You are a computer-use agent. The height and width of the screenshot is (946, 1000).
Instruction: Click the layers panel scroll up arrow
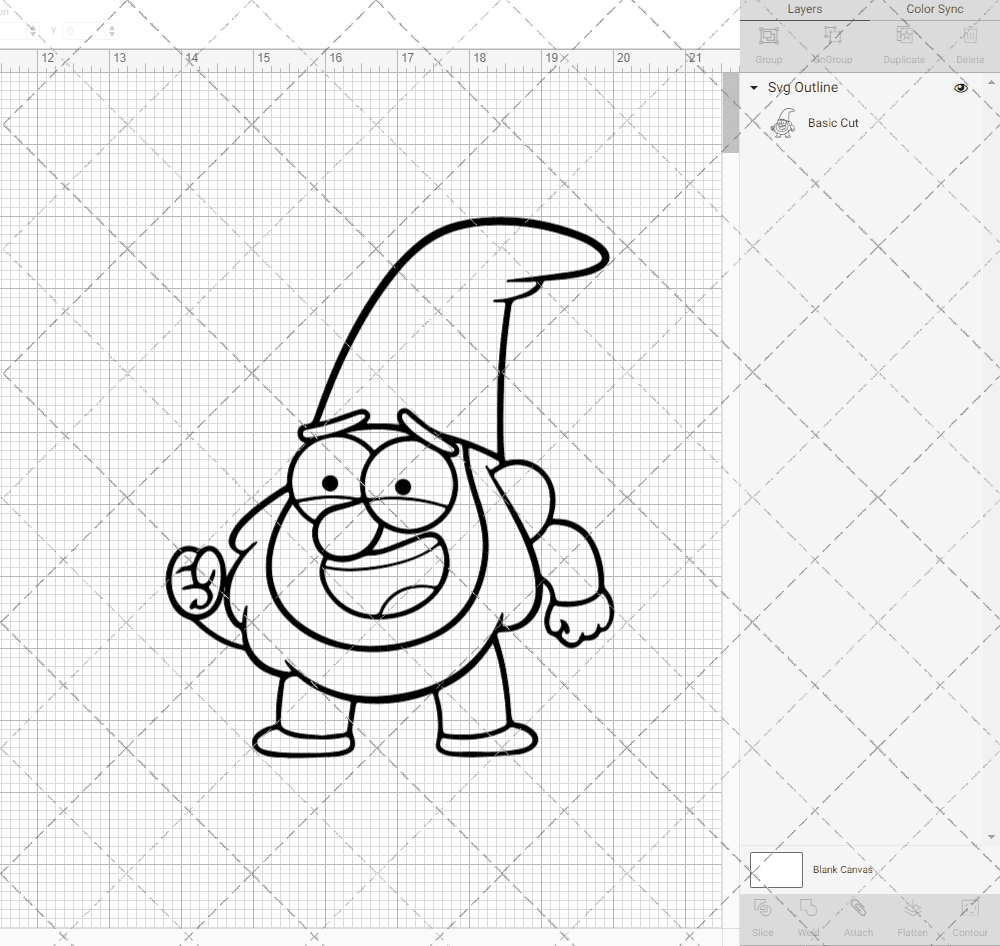(x=990, y=83)
